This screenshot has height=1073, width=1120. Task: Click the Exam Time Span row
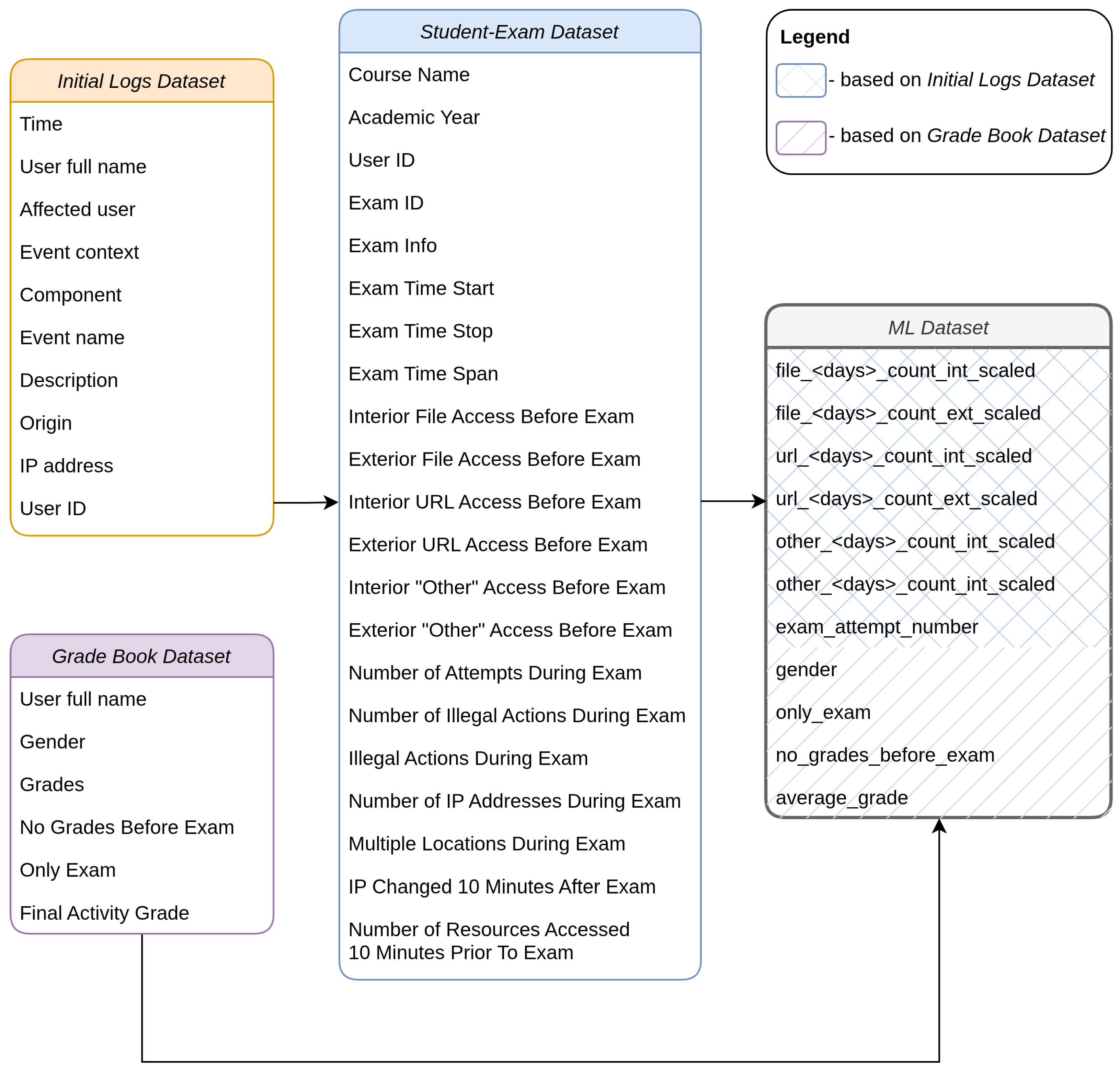coord(423,374)
